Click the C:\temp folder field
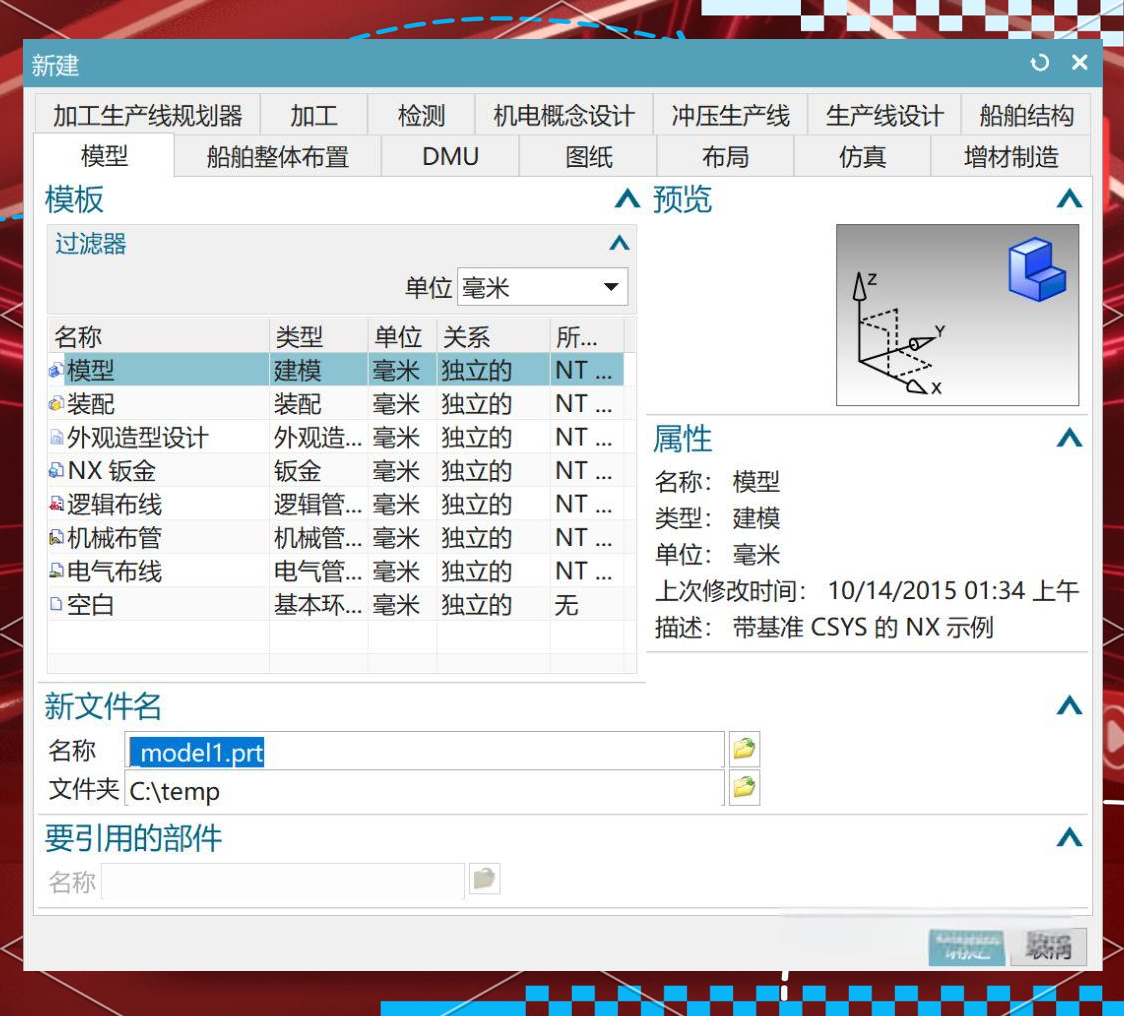This screenshot has height=1016, width=1124. 424,790
